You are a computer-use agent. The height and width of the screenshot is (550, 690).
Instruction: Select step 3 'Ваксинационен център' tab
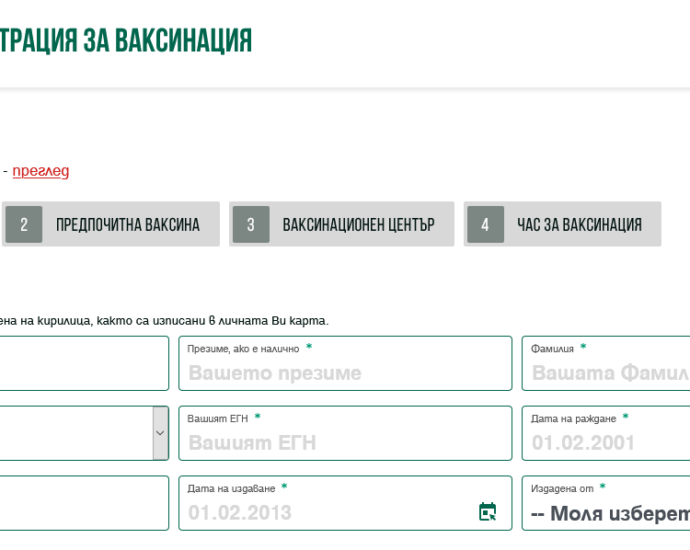coord(341,224)
